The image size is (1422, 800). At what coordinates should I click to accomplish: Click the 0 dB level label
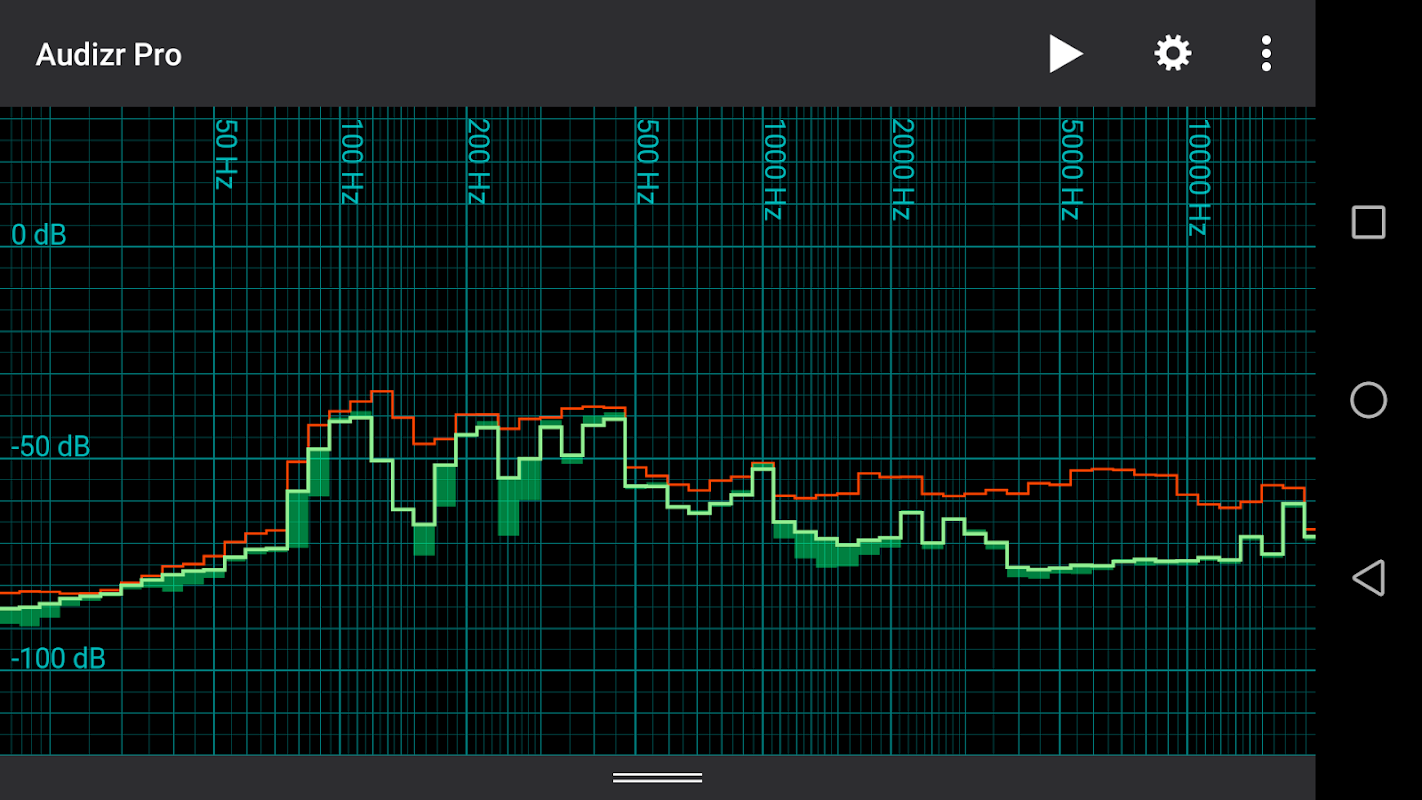pos(39,235)
